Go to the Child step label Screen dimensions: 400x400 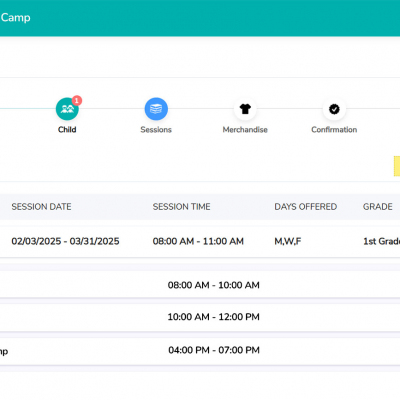(x=67, y=130)
